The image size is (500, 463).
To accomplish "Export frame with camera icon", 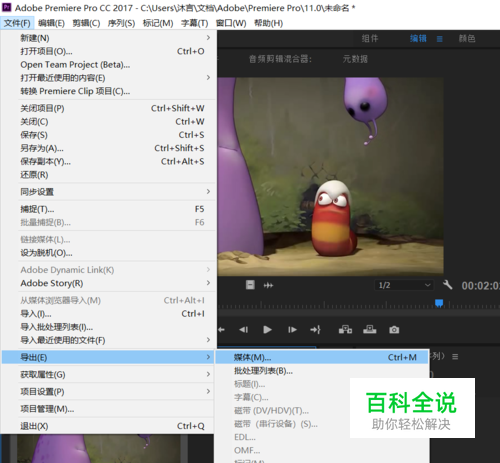I will click(394, 330).
